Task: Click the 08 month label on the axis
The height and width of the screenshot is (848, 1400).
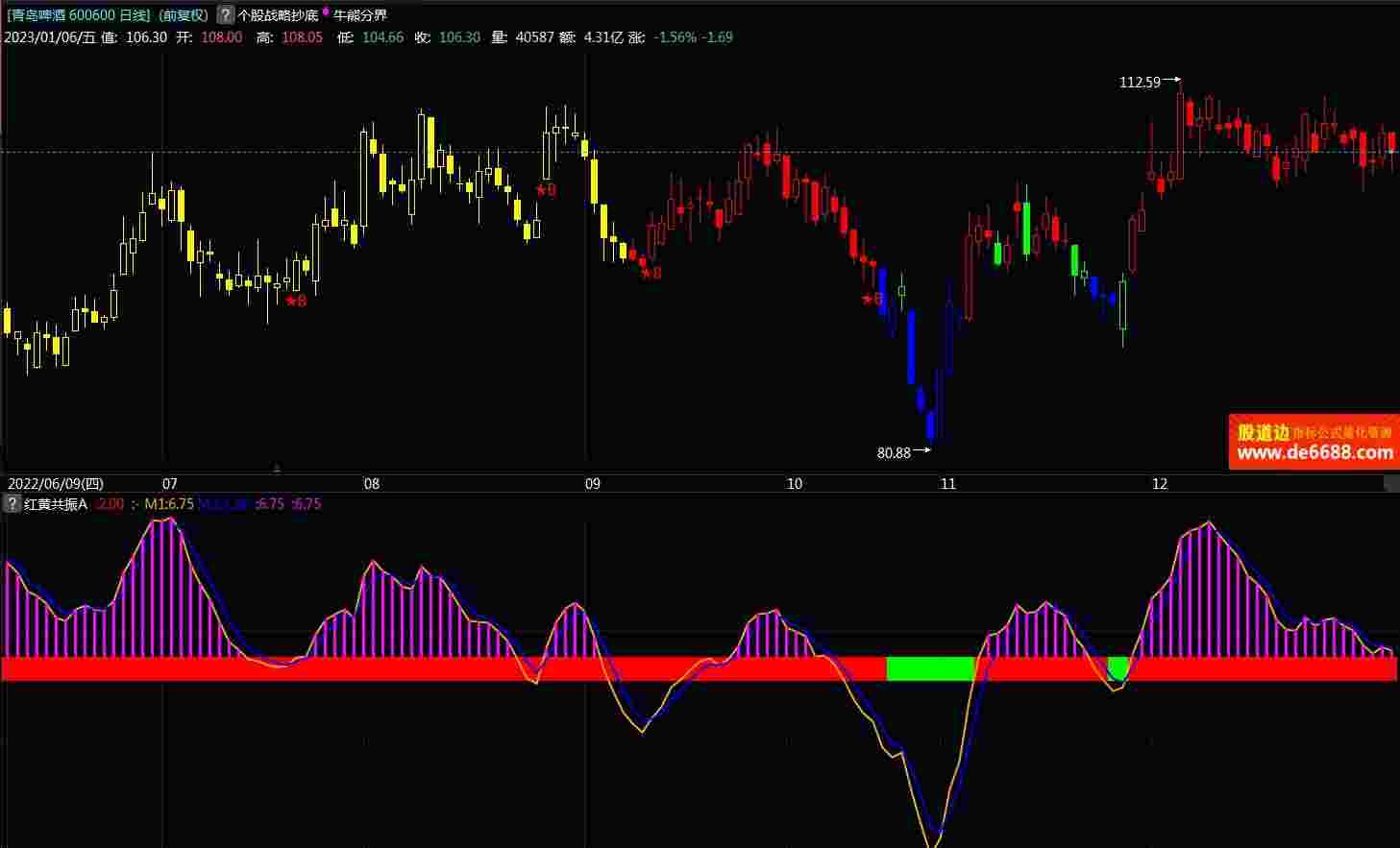Action: coord(372,483)
